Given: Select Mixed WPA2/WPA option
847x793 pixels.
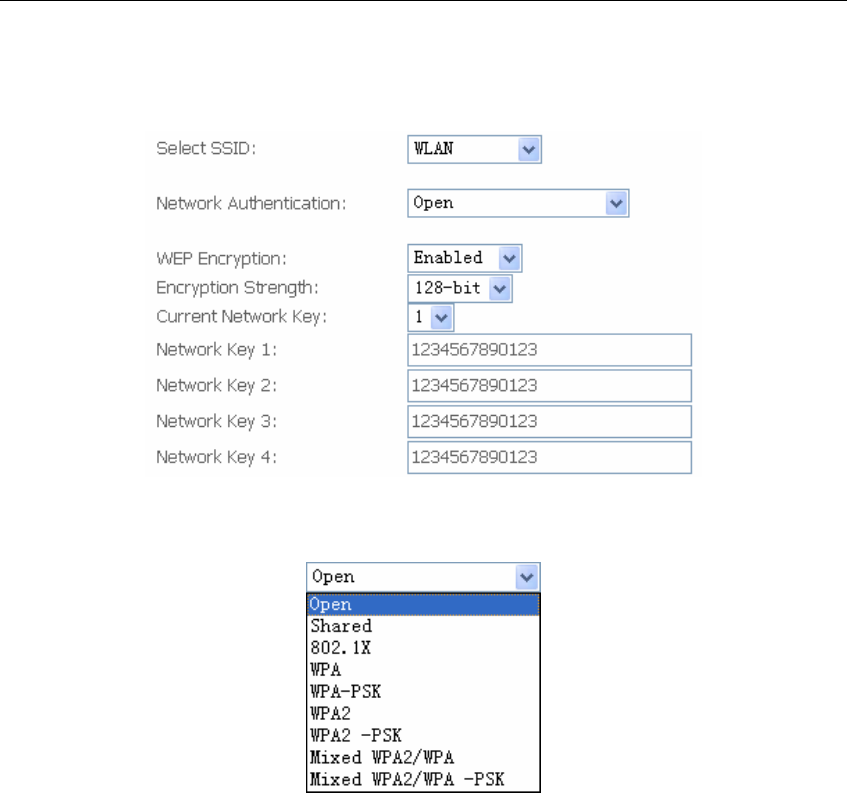Looking at the screenshot, I should (x=423, y=757).
